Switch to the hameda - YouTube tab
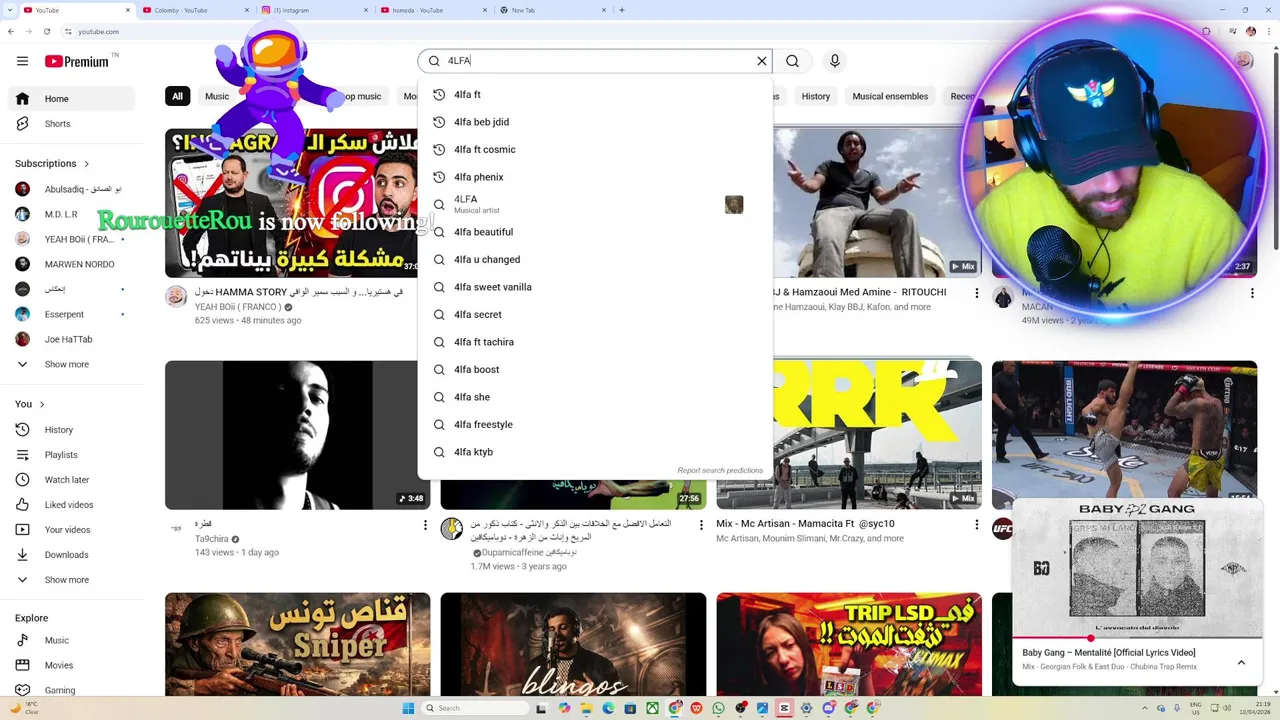The width and height of the screenshot is (1280, 720). pyautogui.click(x=432, y=10)
